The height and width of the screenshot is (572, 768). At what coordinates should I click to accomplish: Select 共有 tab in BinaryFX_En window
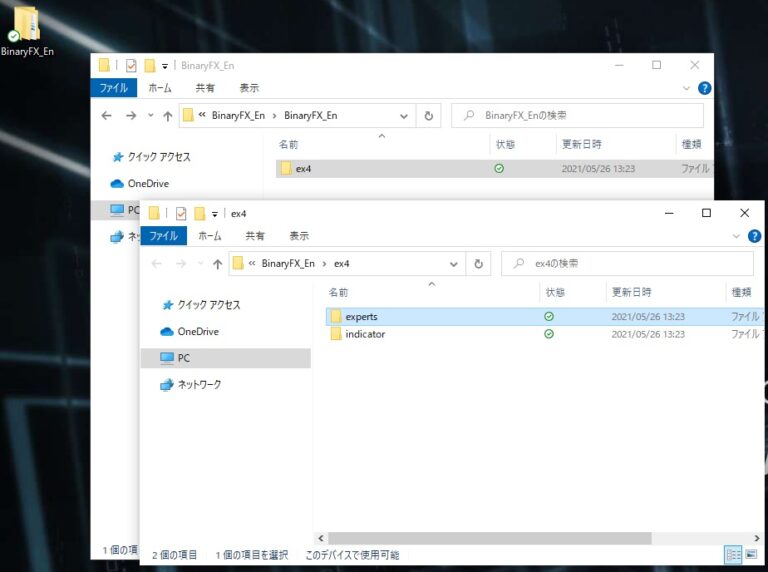tap(206, 88)
